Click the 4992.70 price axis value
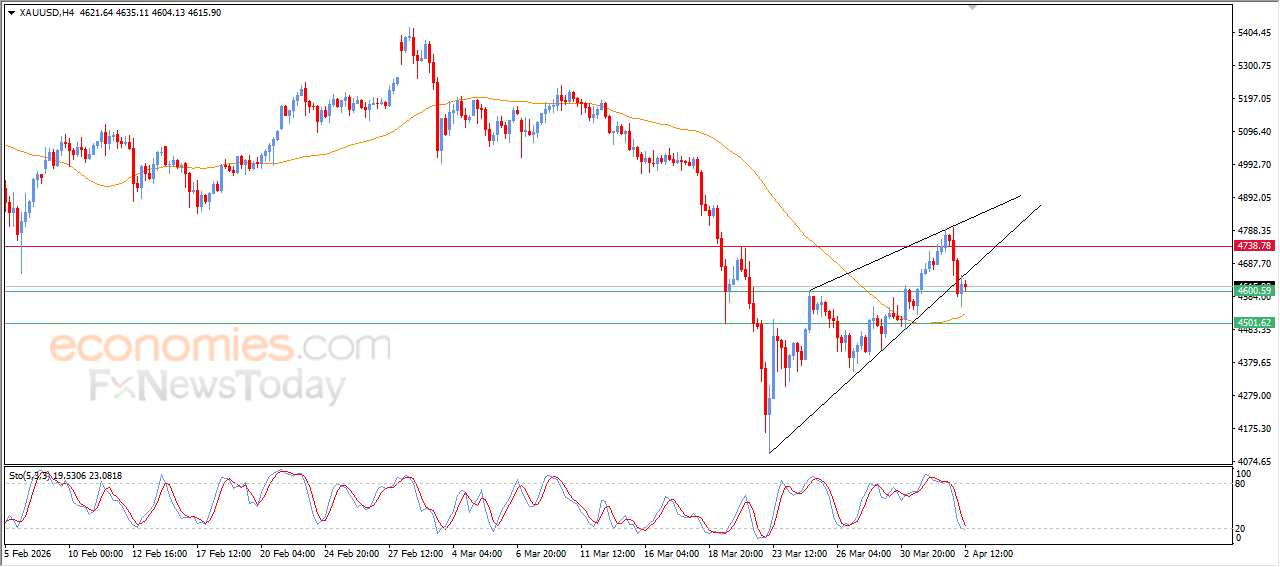1280x567 pixels. tap(1253, 165)
